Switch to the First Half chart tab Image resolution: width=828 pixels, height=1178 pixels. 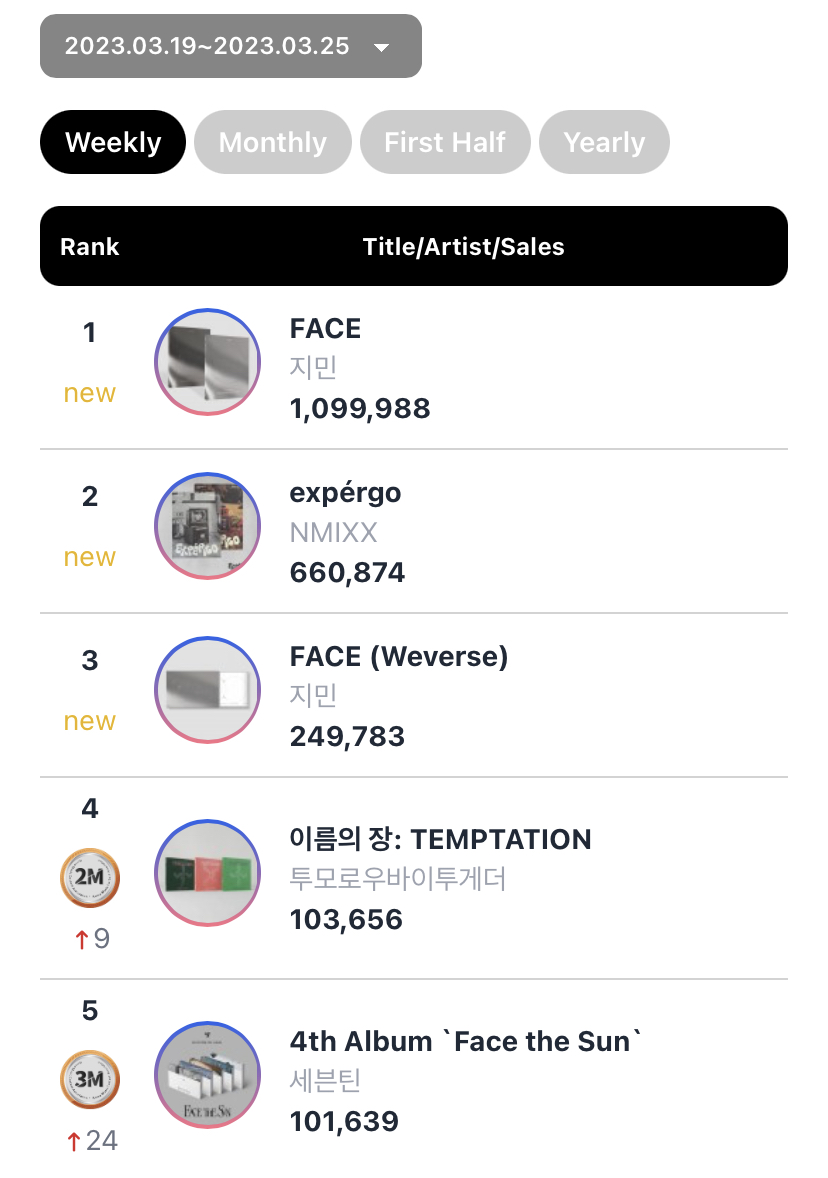445,142
